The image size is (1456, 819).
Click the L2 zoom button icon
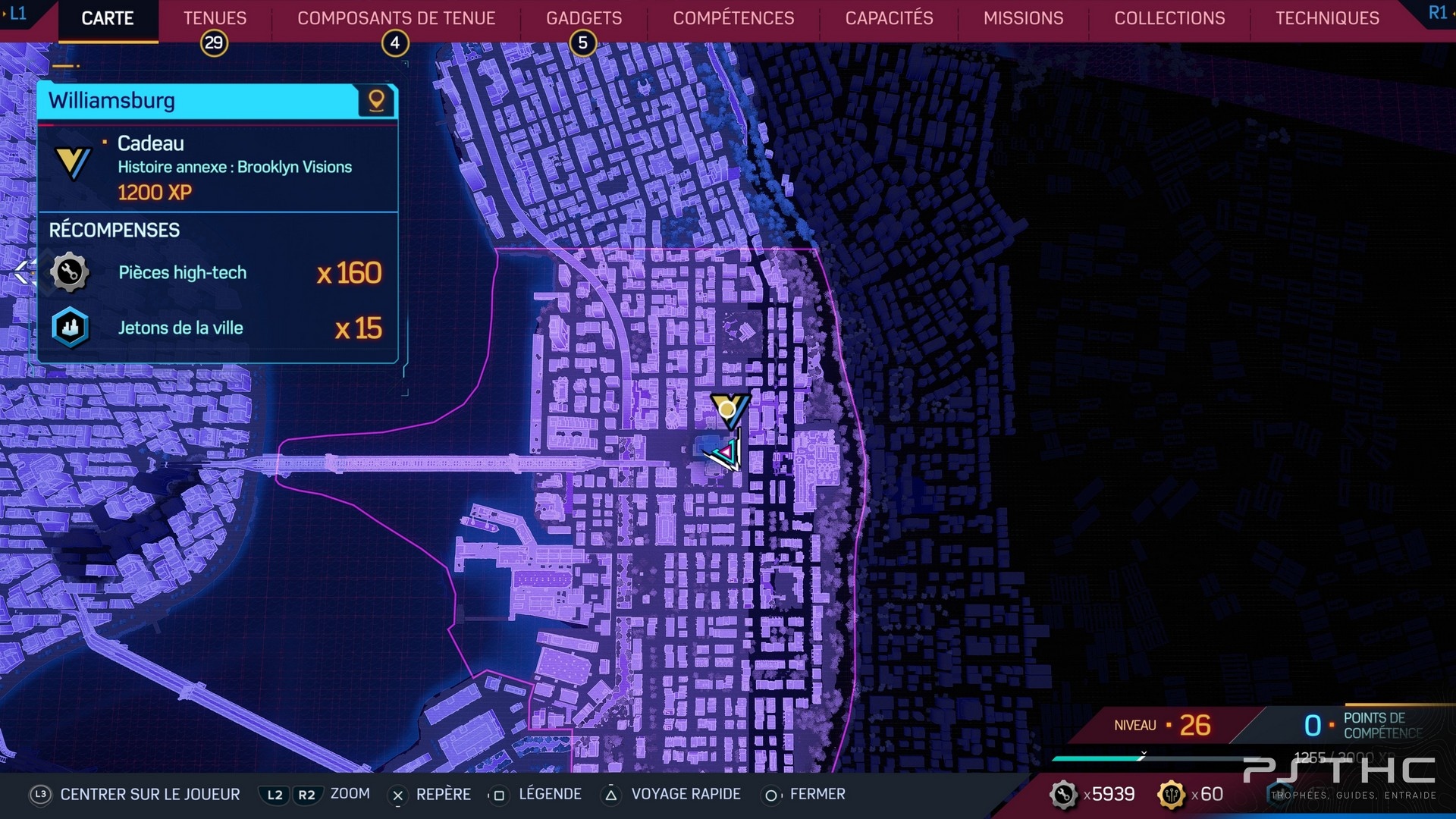275,795
